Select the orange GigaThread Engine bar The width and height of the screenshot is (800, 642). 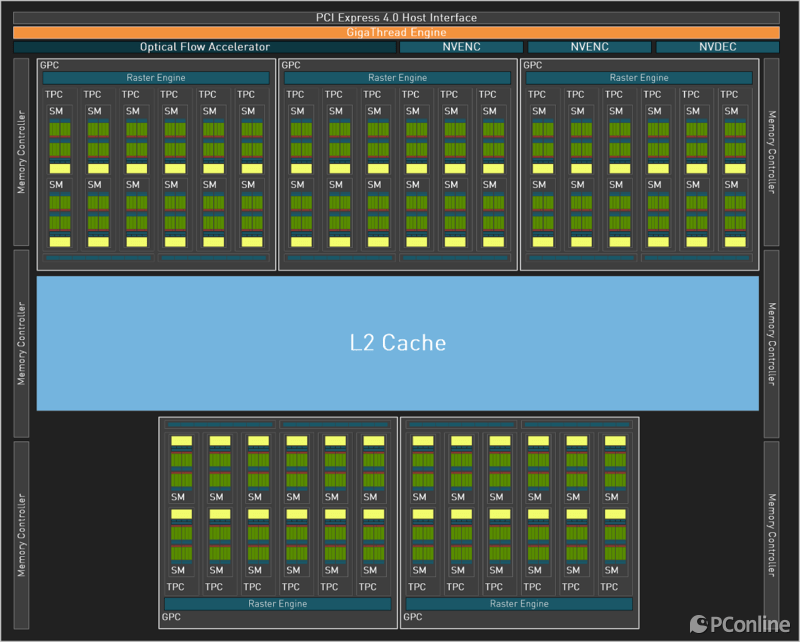tap(396, 32)
